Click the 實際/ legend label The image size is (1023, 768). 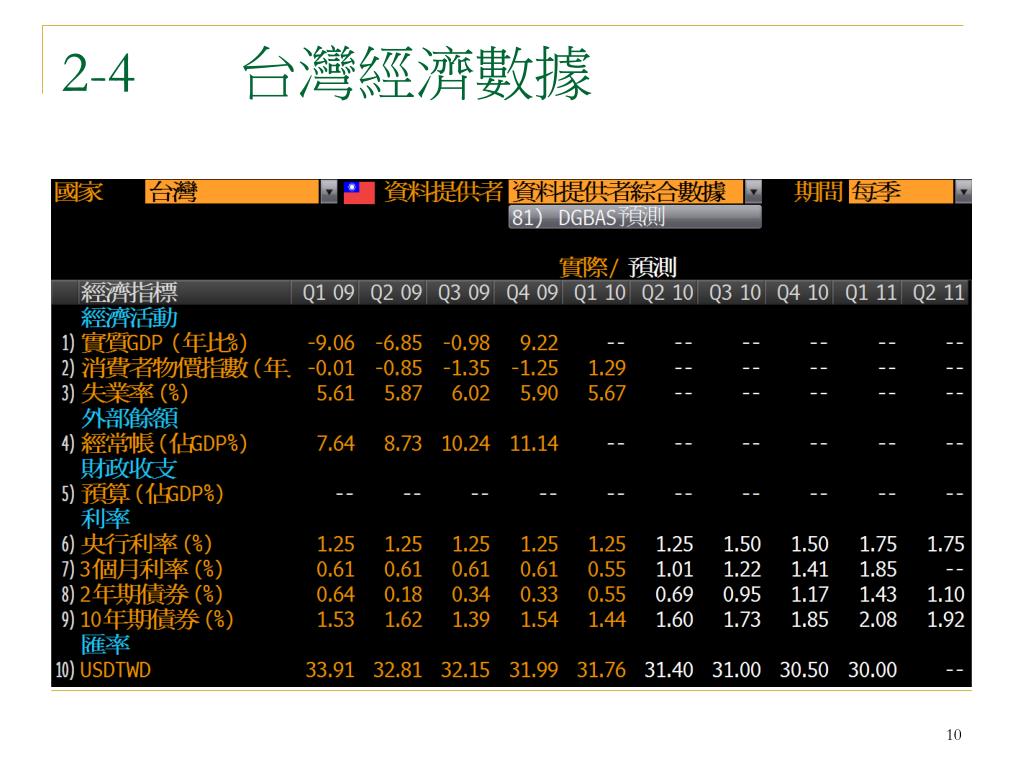click(x=589, y=268)
